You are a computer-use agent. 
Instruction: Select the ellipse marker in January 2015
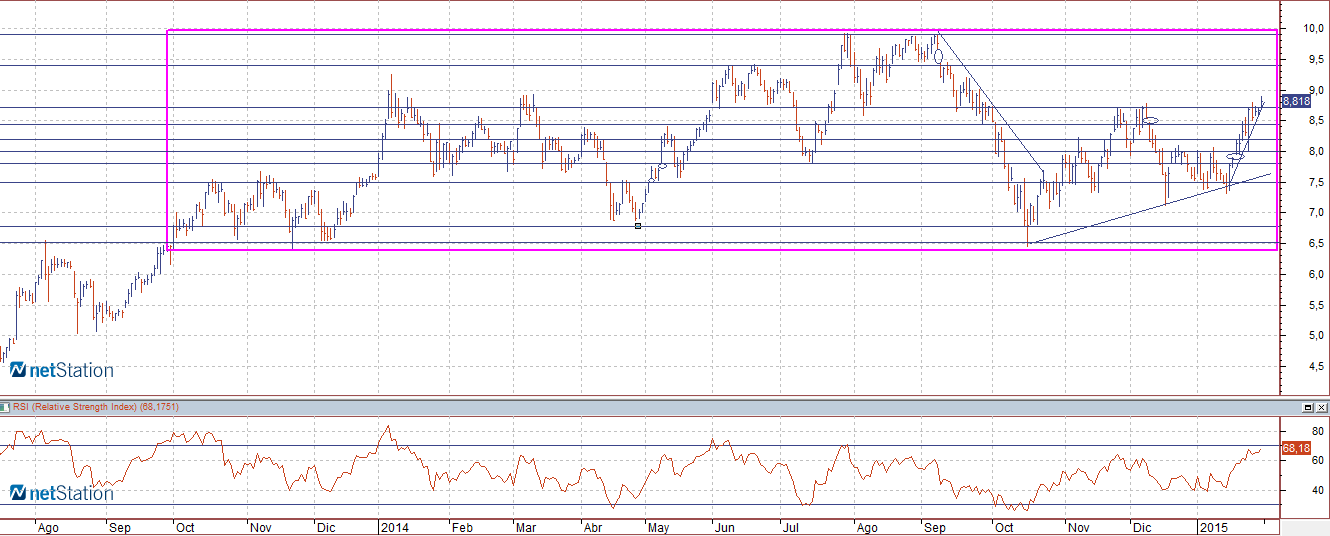click(1236, 157)
